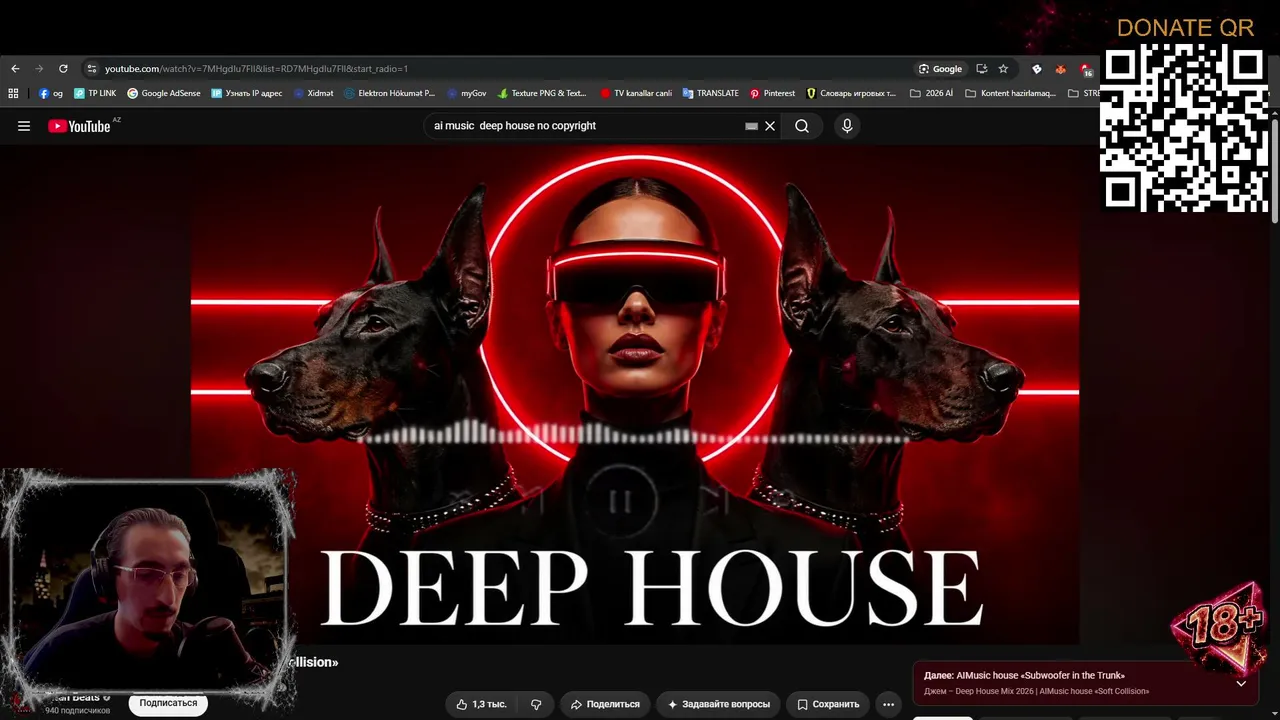Open the Elektron Hökumat bookmark
Image resolution: width=1280 pixels, height=720 pixels.
pos(390,93)
